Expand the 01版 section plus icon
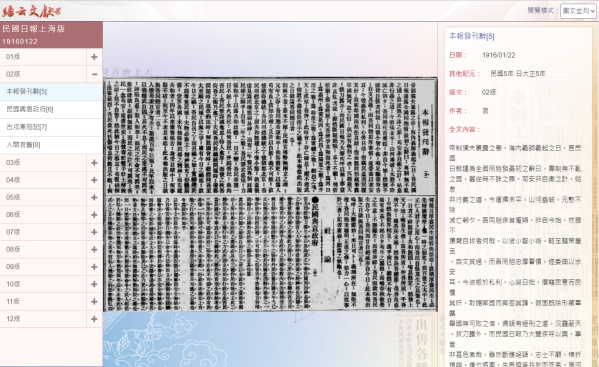Viewport: 599px width, 367px height. click(x=94, y=57)
